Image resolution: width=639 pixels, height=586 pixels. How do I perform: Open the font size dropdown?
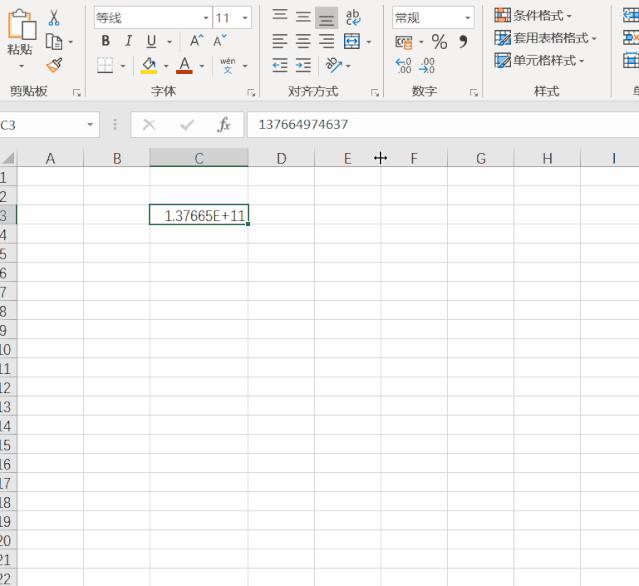pos(245,18)
